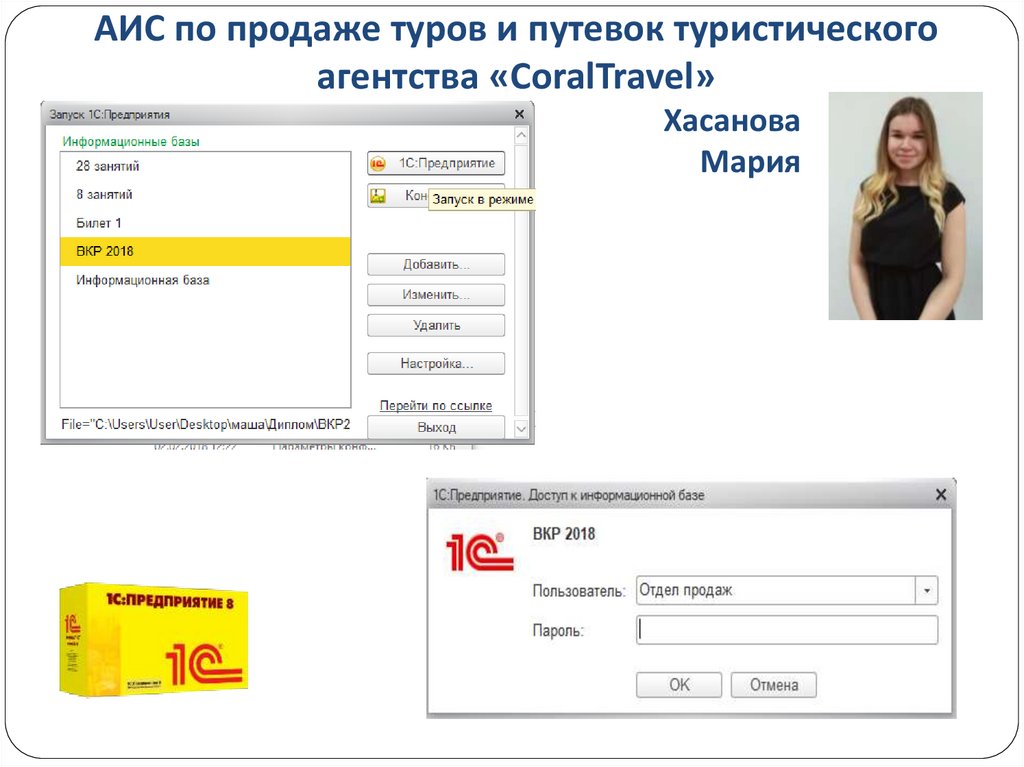Screen dimensions: 1024x767
Task: Confirm login with OK button
Action: 679,685
